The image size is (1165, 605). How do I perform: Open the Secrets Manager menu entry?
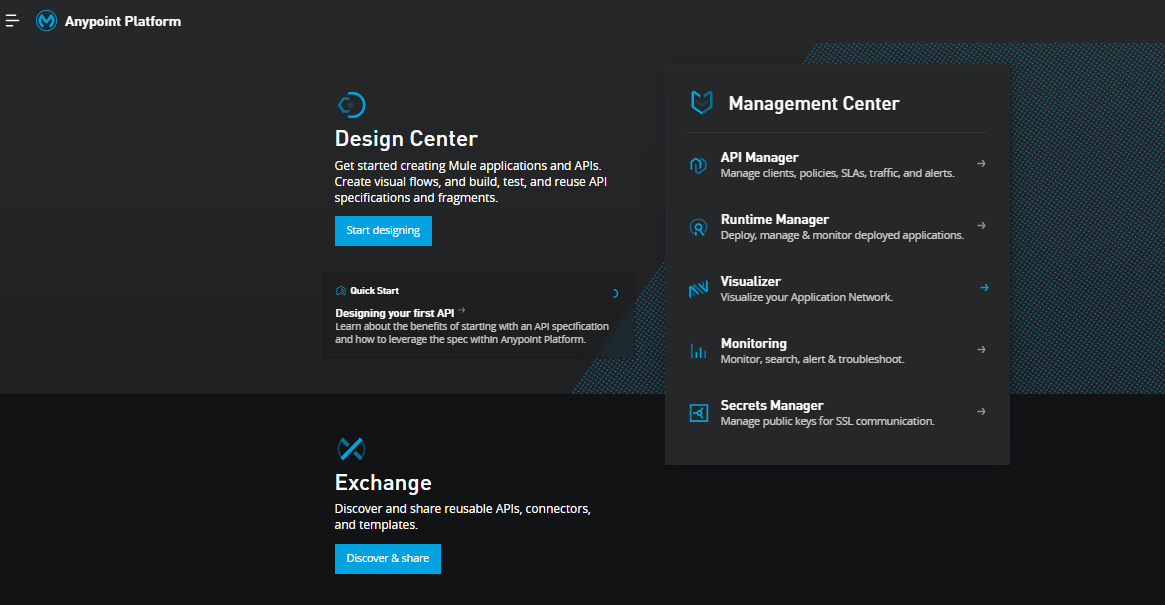point(772,406)
